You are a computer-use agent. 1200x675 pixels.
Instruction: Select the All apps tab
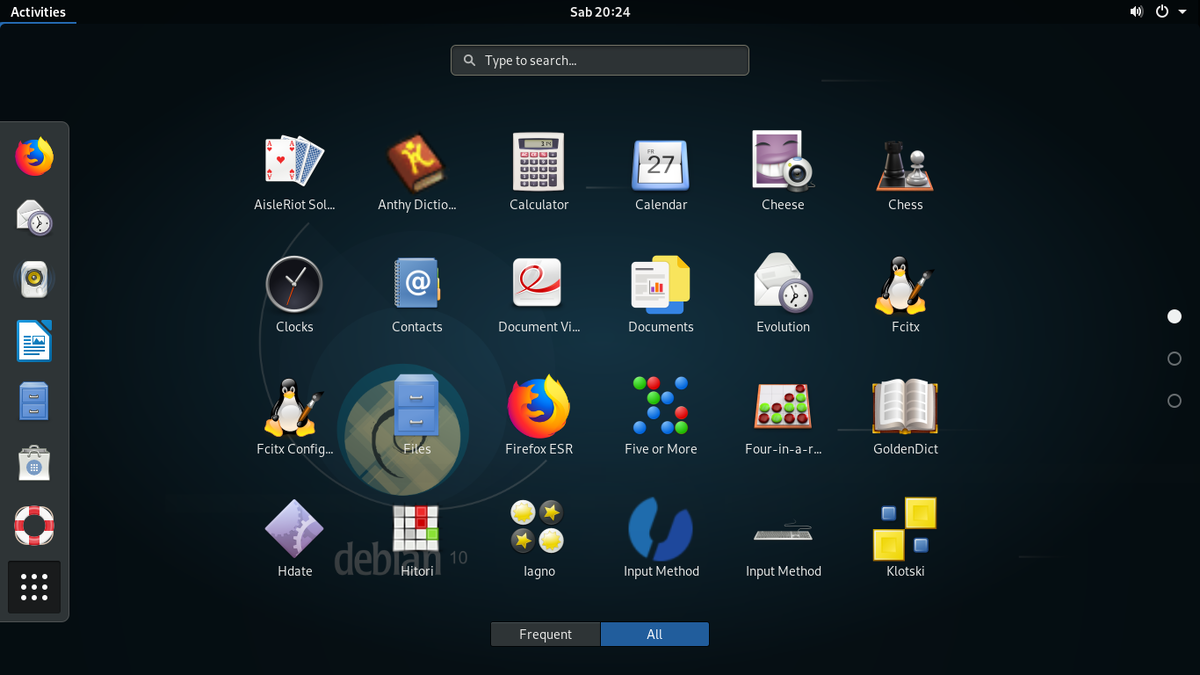pyautogui.click(x=655, y=634)
